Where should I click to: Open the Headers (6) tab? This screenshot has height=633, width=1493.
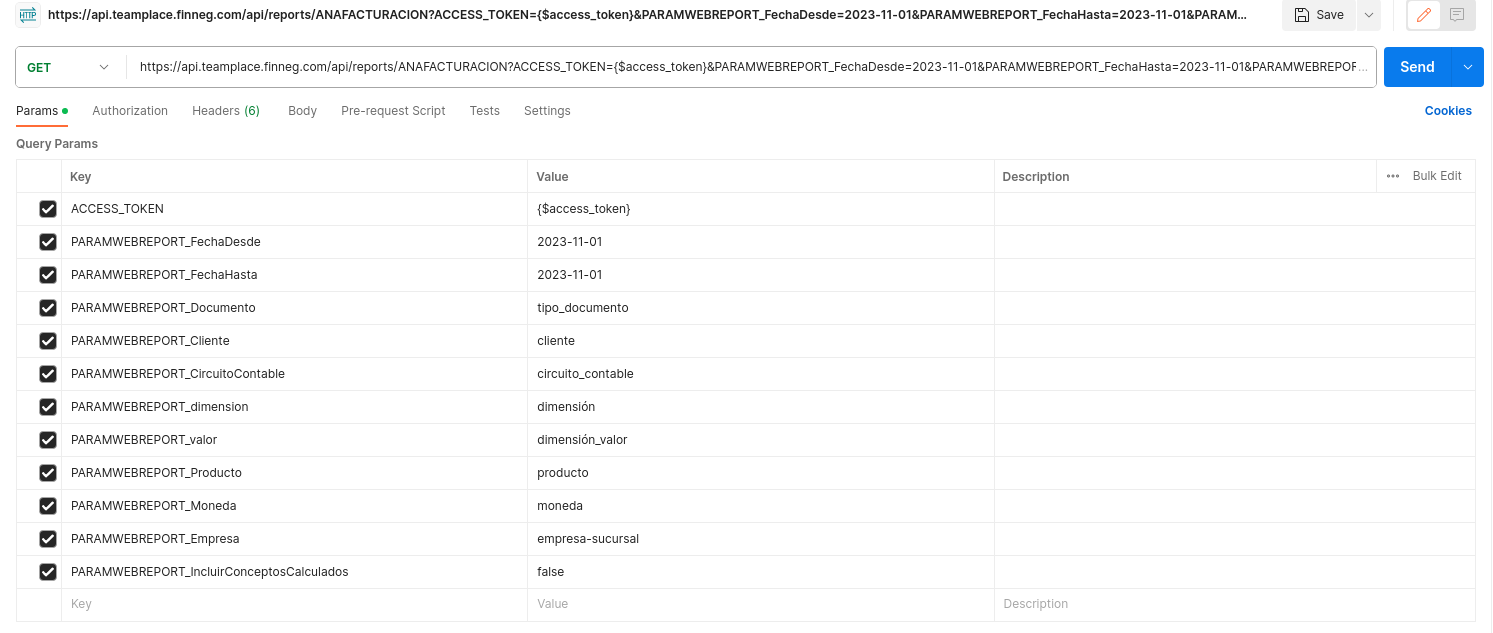(x=225, y=111)
